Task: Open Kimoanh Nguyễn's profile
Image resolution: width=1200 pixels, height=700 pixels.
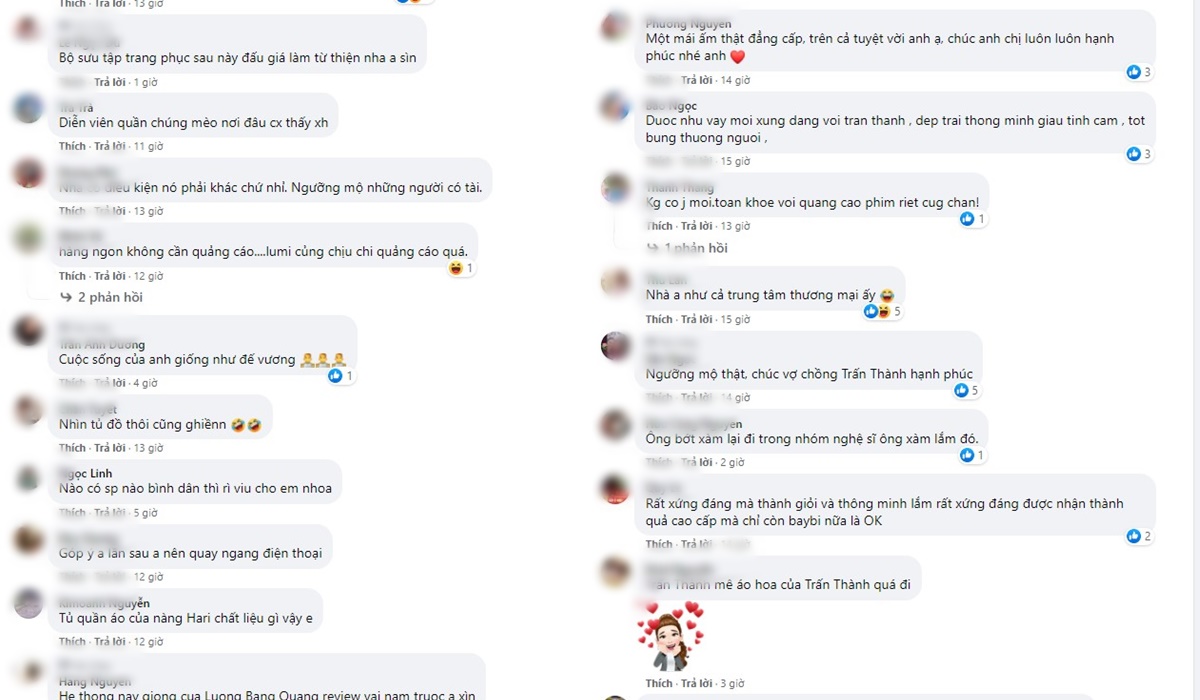Action: pyautogui.click(x=104, y=603)
